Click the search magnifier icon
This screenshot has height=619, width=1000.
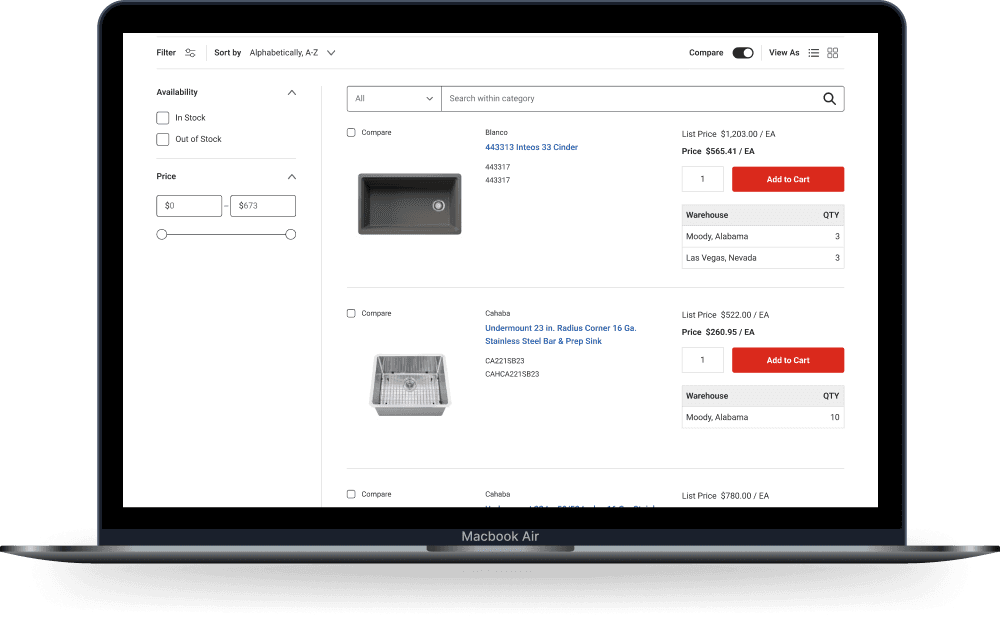click(829, 99)
